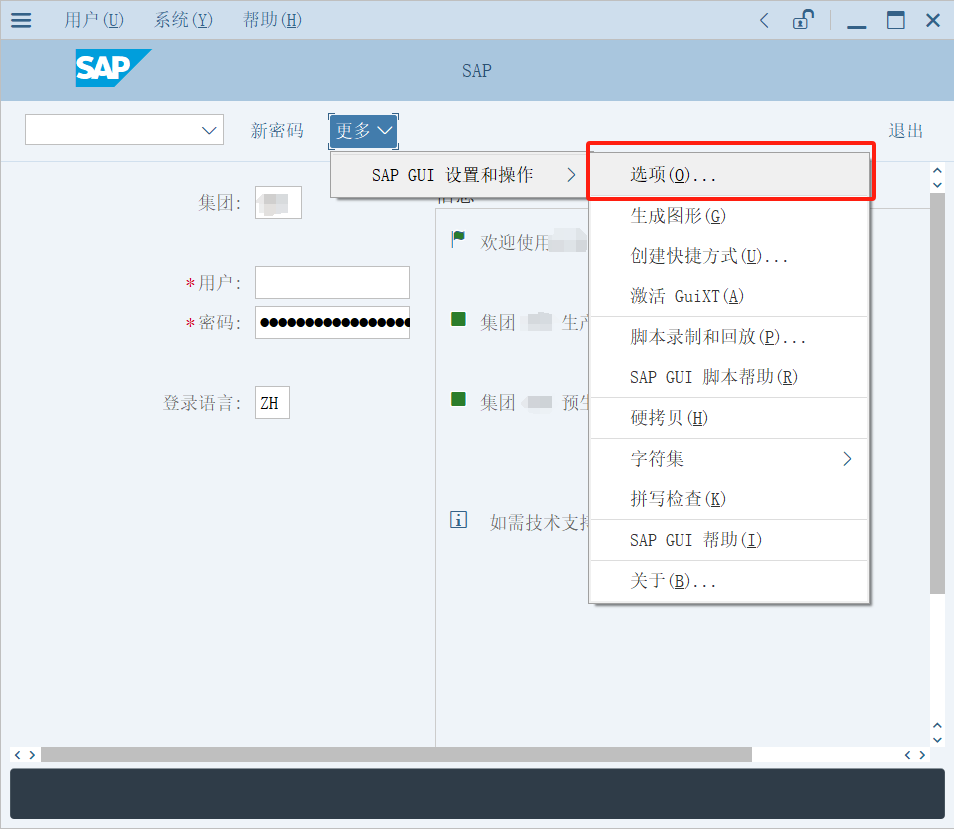Collapse the 更多 dropdown button

coord(363,131)
